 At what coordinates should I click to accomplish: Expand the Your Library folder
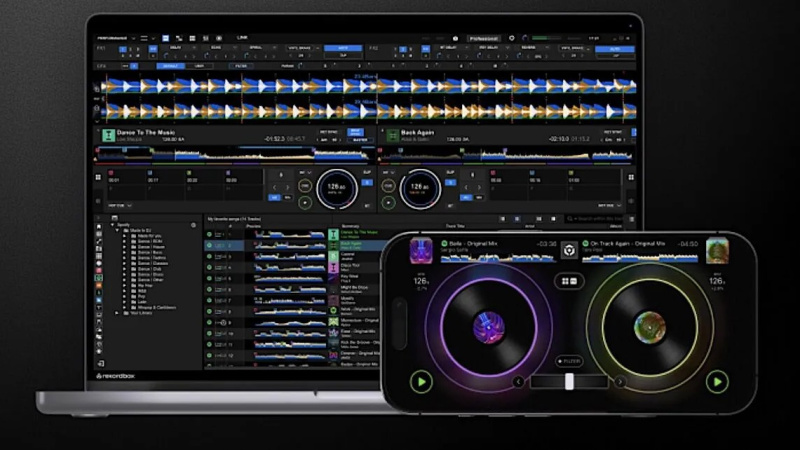(x=117, y=313)
